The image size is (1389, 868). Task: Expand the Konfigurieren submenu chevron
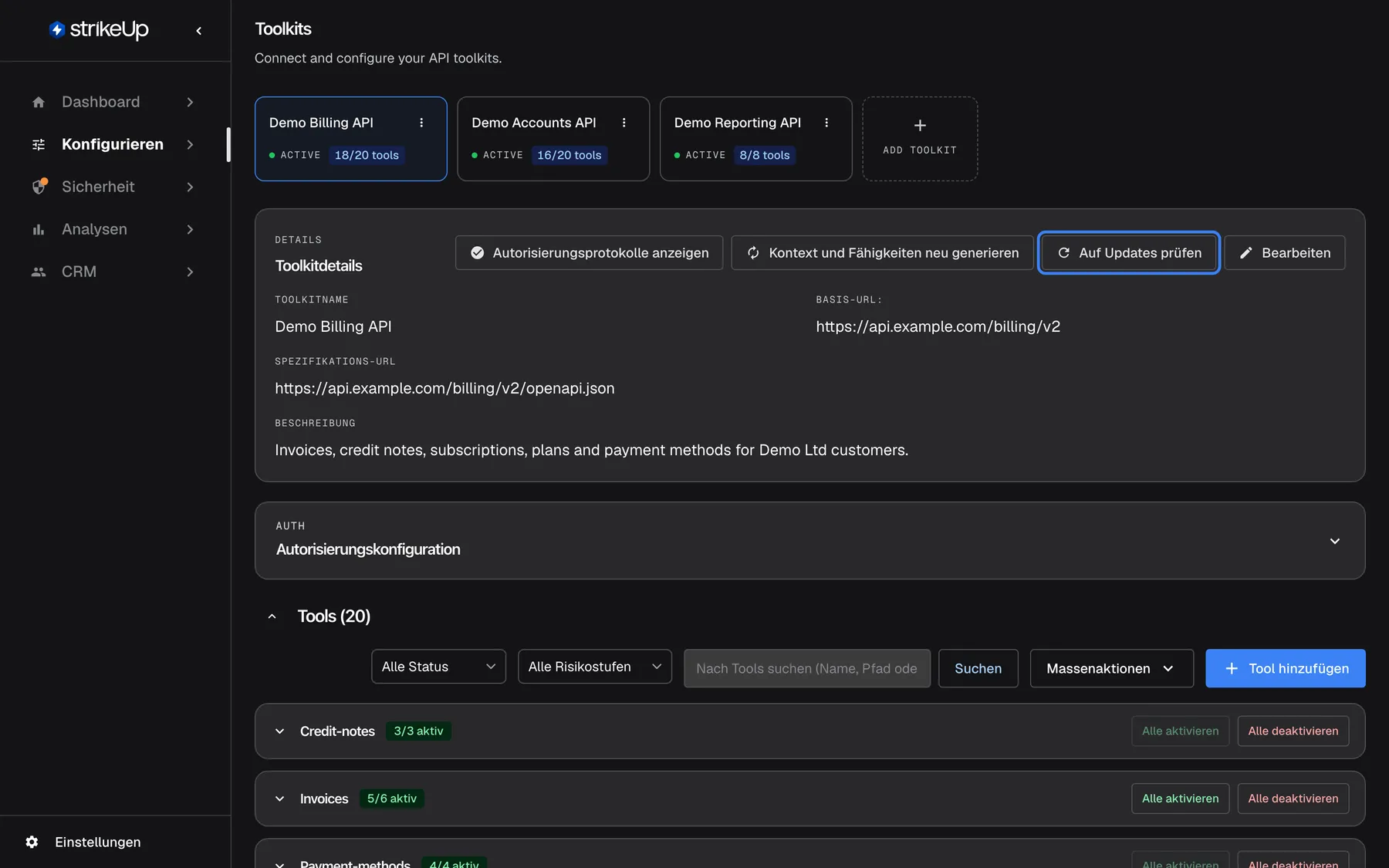(190, 144)
